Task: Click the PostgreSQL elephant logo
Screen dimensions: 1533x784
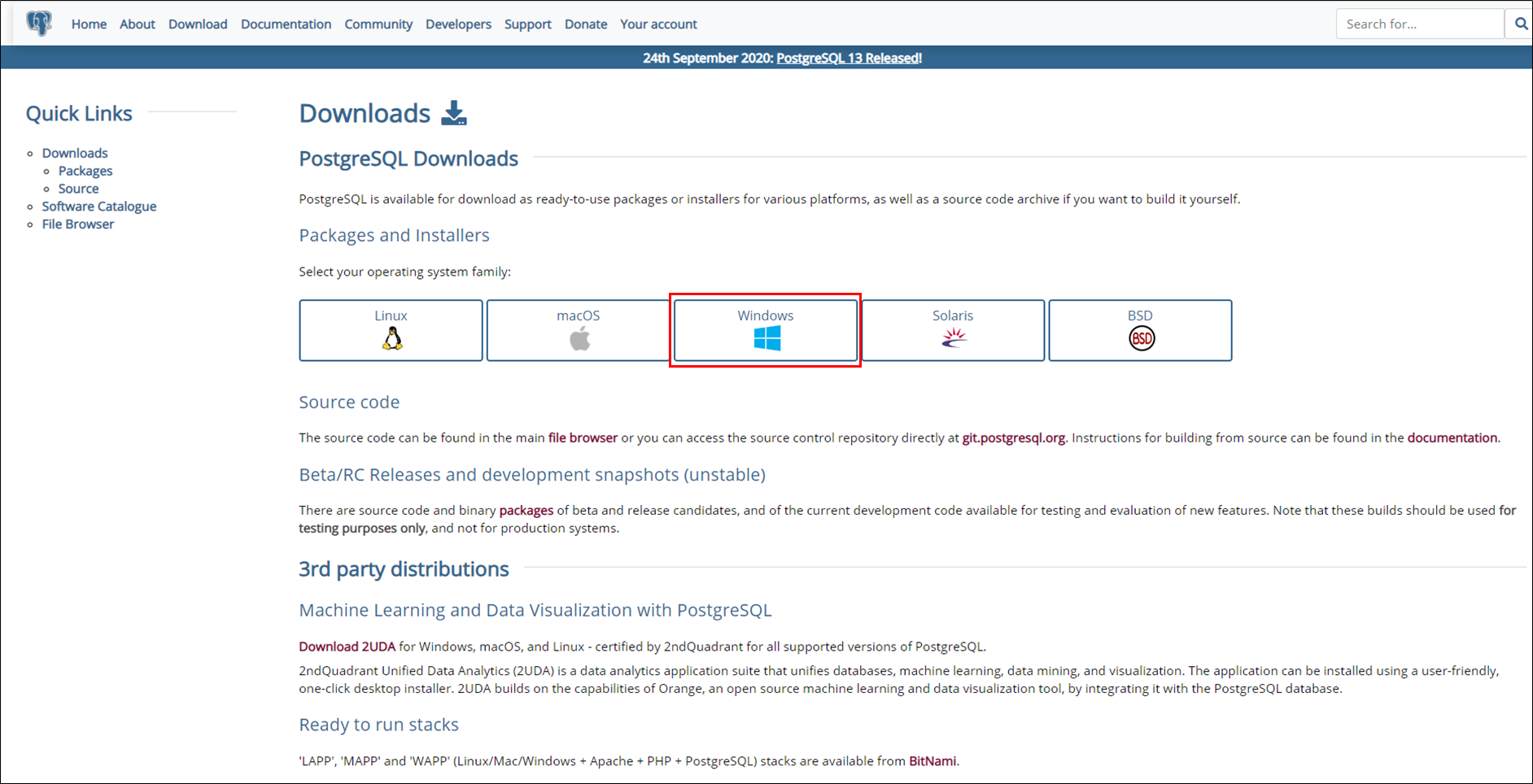Action: tap(38, 24)
